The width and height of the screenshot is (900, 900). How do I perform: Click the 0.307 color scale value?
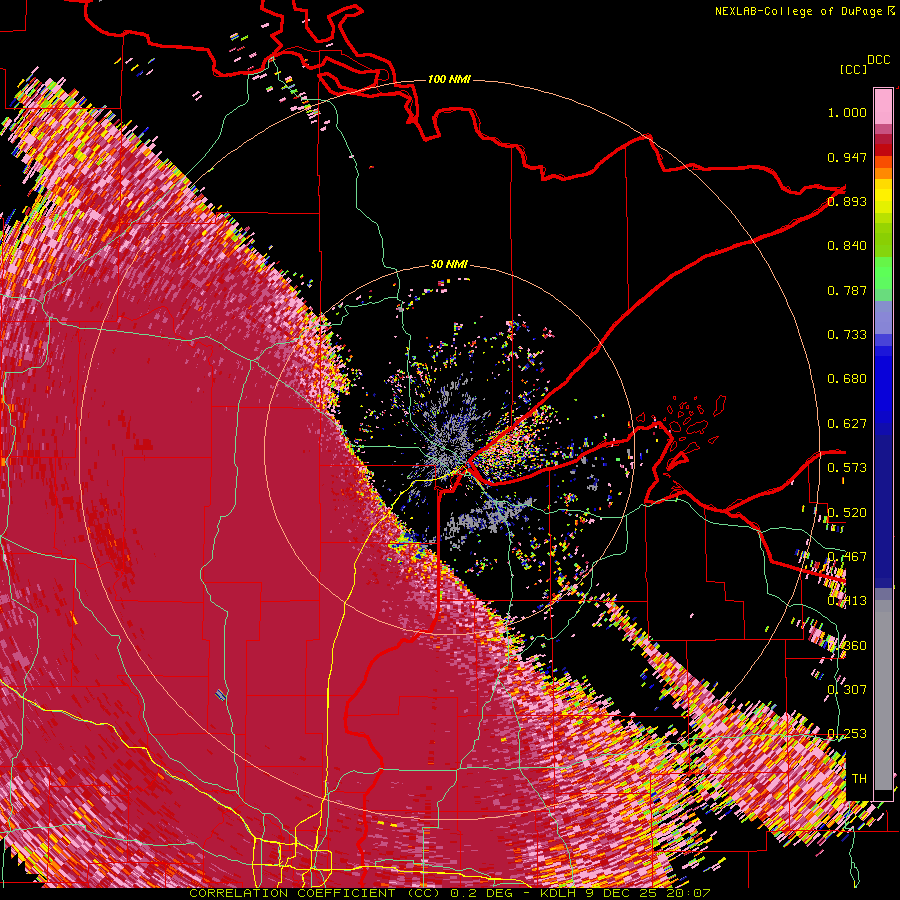847,690
